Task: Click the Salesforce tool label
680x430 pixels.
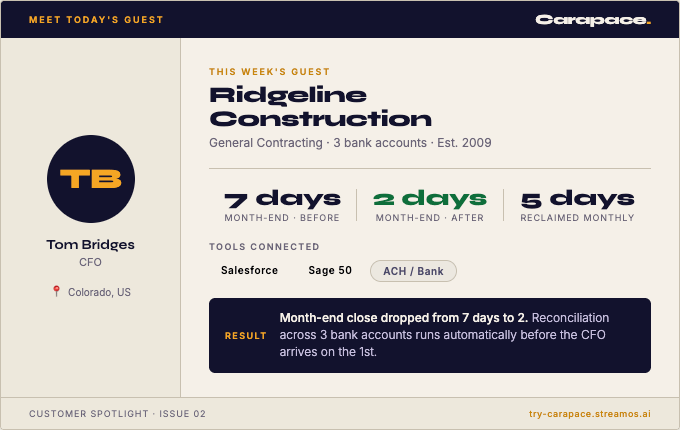Action: point(249,270)
